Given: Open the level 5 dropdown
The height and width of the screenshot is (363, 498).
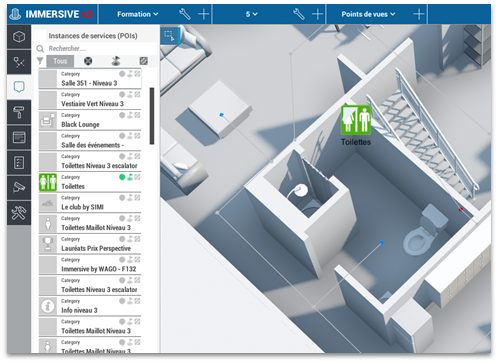Looking at the screenshot, I should click(252, 14).
